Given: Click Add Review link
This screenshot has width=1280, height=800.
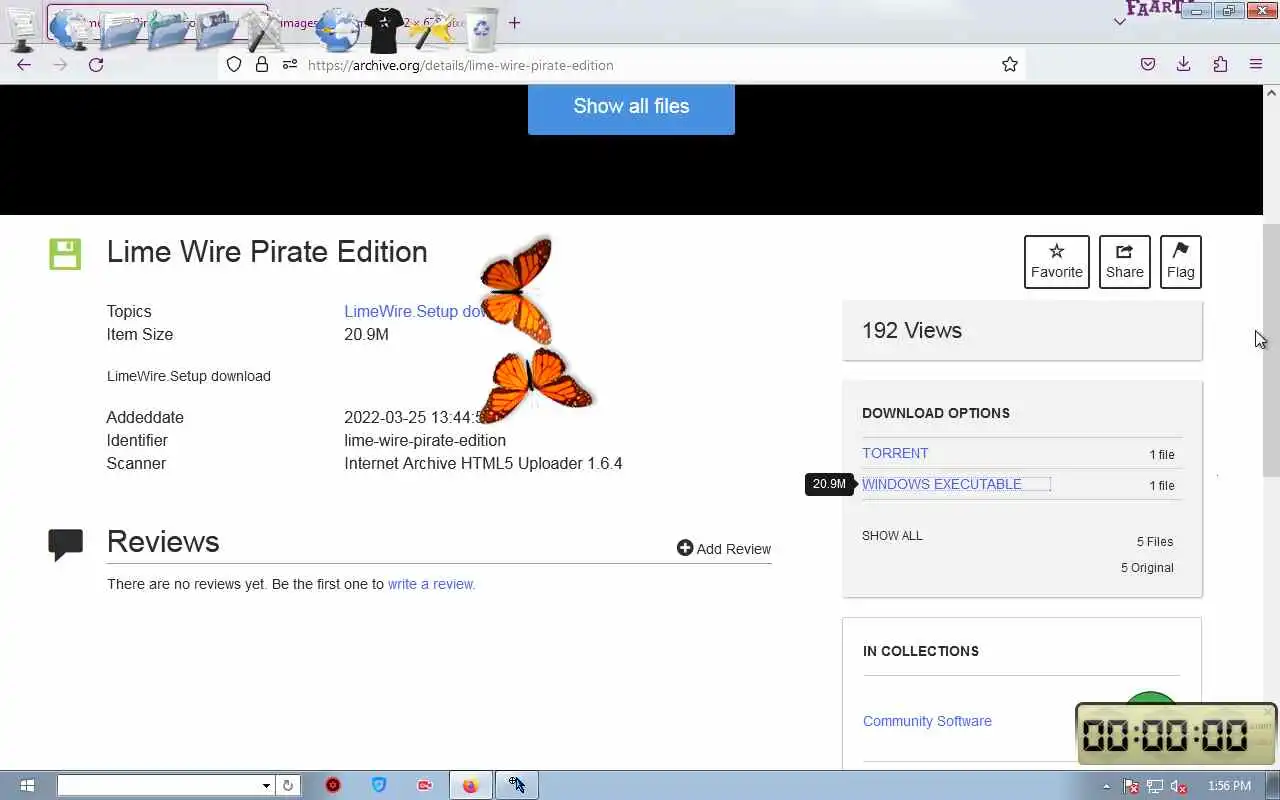Looking at the screenshot, I should point(724,548).
